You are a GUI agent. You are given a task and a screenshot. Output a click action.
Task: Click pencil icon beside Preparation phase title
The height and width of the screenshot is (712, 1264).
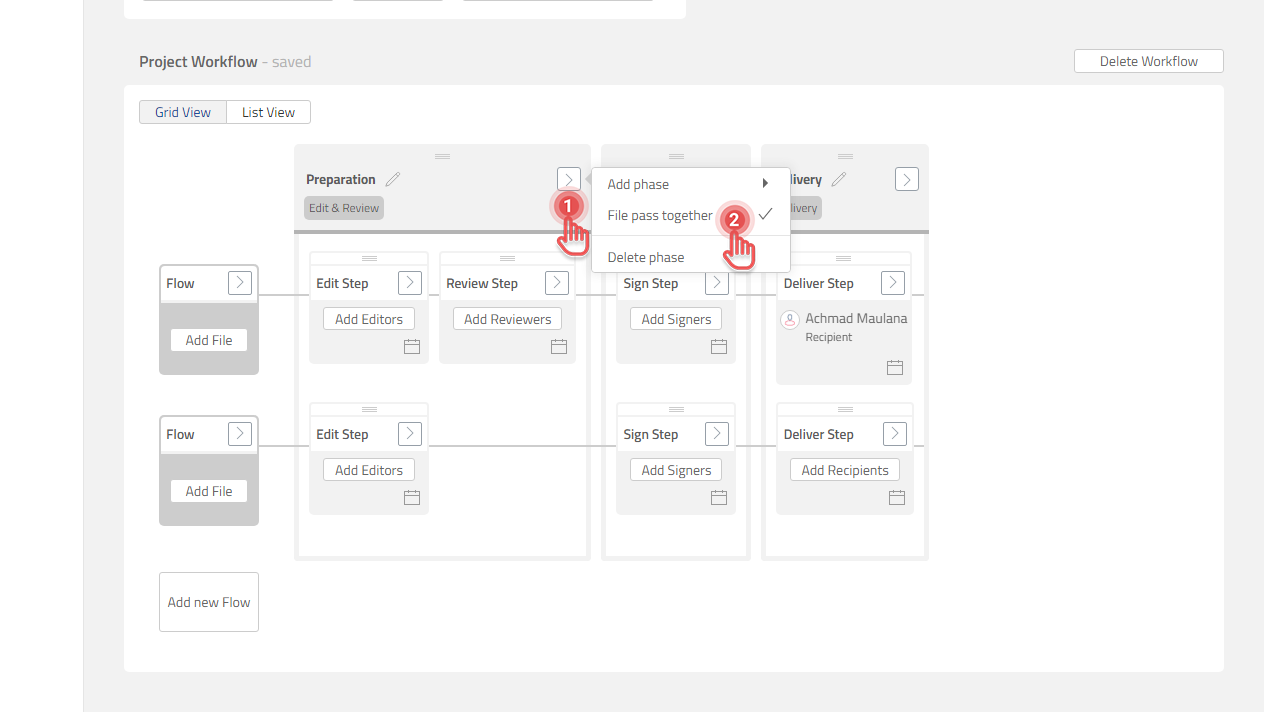pos(393,179)
